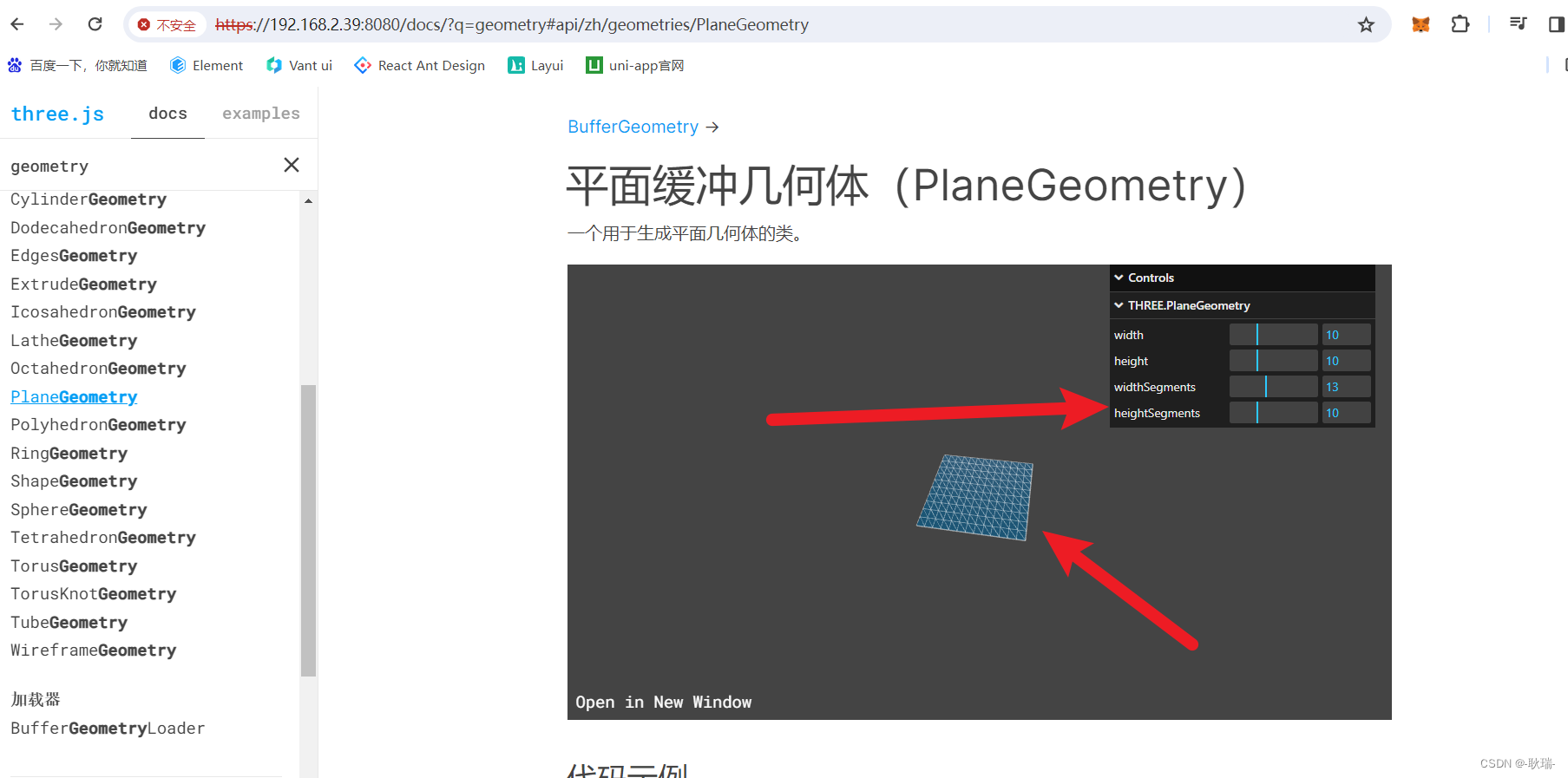
Task: Open TubeGeometry in the sidebar
Action: 69,623
